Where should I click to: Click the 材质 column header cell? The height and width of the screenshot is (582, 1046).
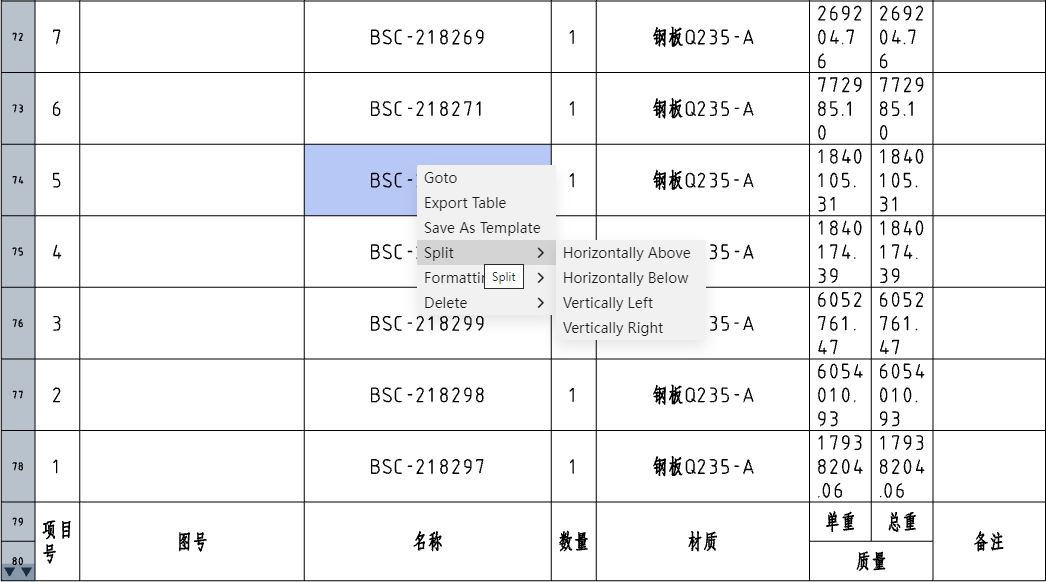702,542
